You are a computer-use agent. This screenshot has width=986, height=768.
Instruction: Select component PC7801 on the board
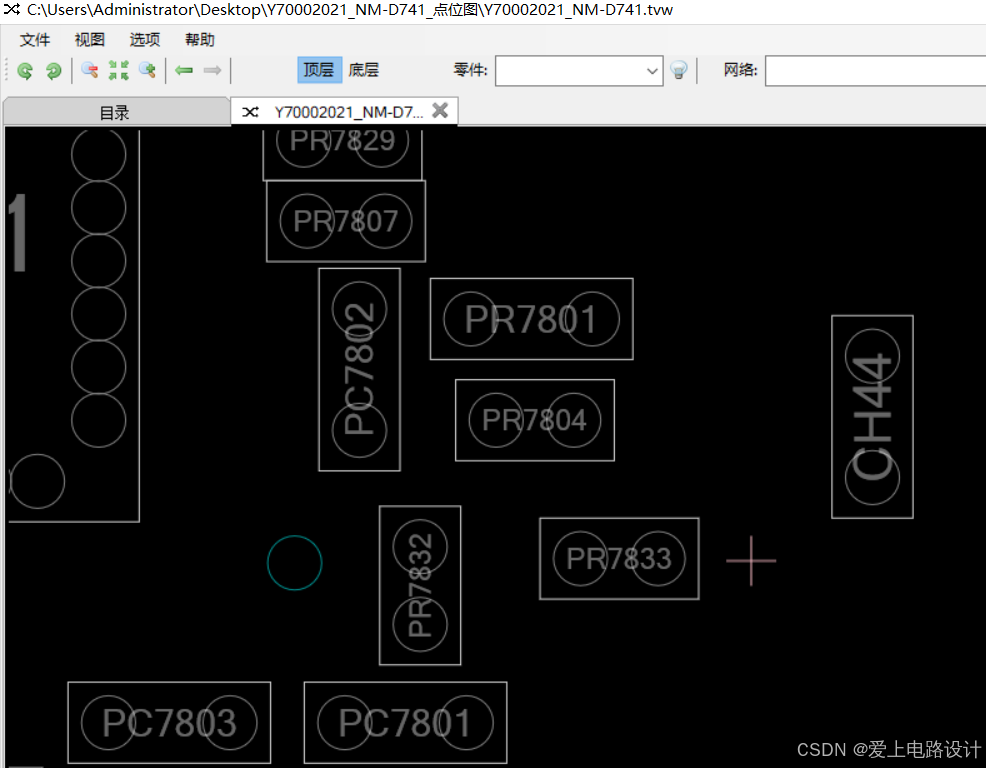tap(406, 723)
